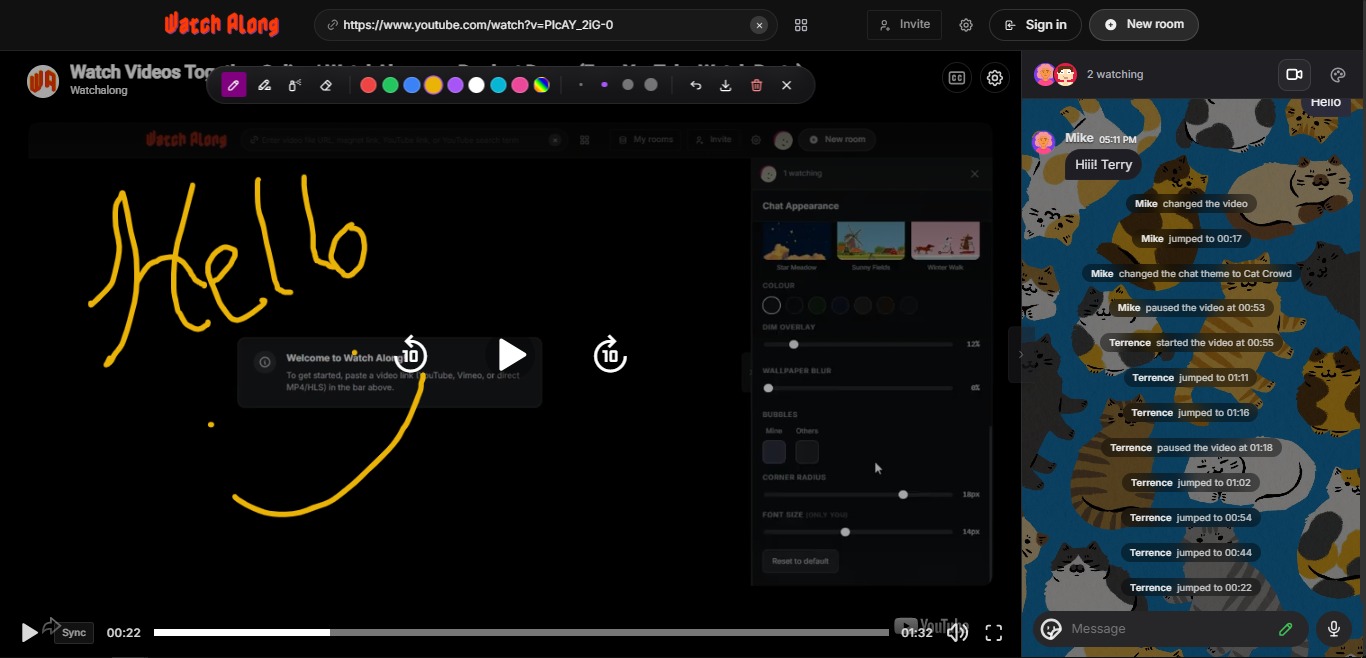Collapse the chat panel with the side arrow
The width and height of the screenshot is (1366, 658).
point(1021,354)
